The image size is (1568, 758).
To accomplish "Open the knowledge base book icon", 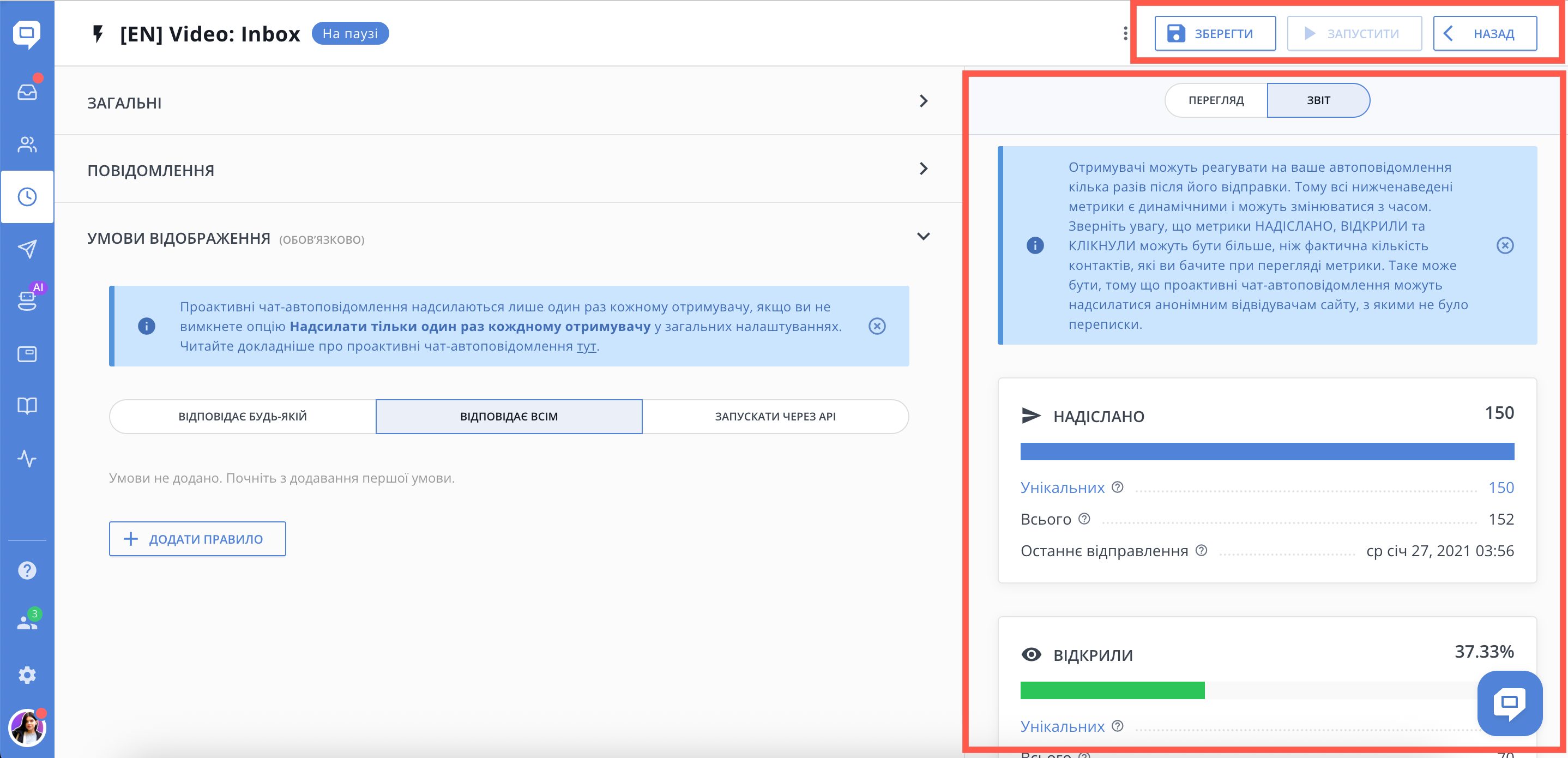I will [x=27, y=406].
